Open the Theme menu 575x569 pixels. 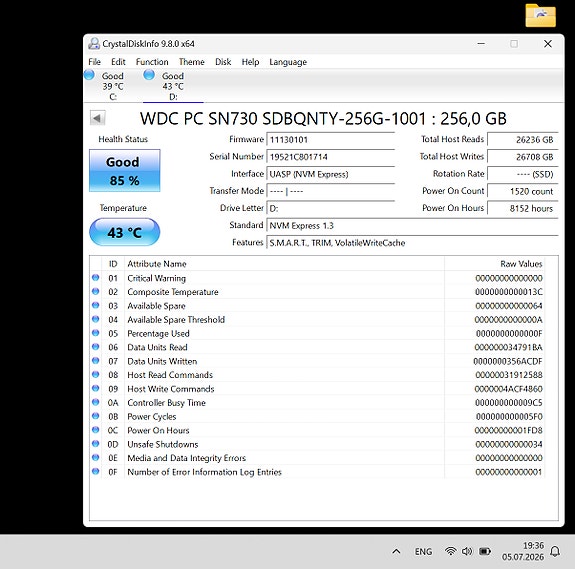point(191,62)
